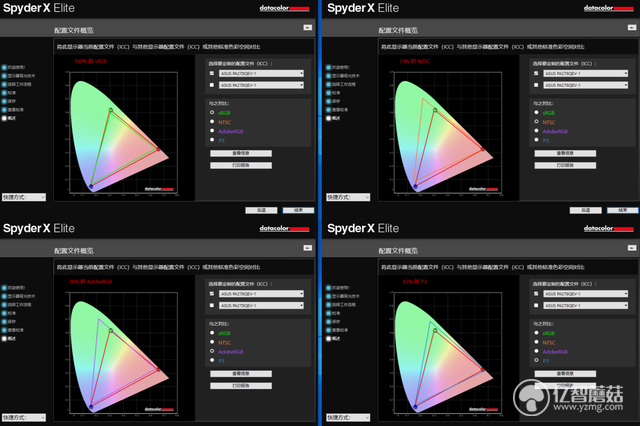Open second ASUS PA278QEV-1 dropdown in 74% NTSC window
Viewport: 640px width, 426px height.
coord(586,85)
